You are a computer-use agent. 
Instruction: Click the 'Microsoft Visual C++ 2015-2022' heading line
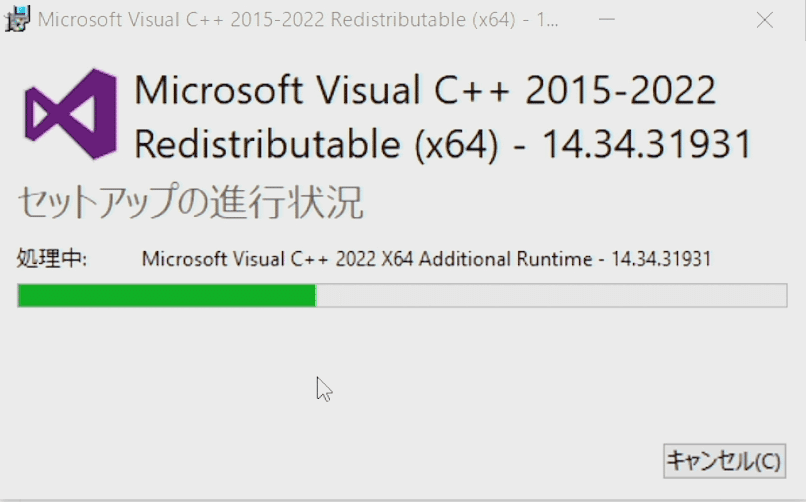coord(425,92)
